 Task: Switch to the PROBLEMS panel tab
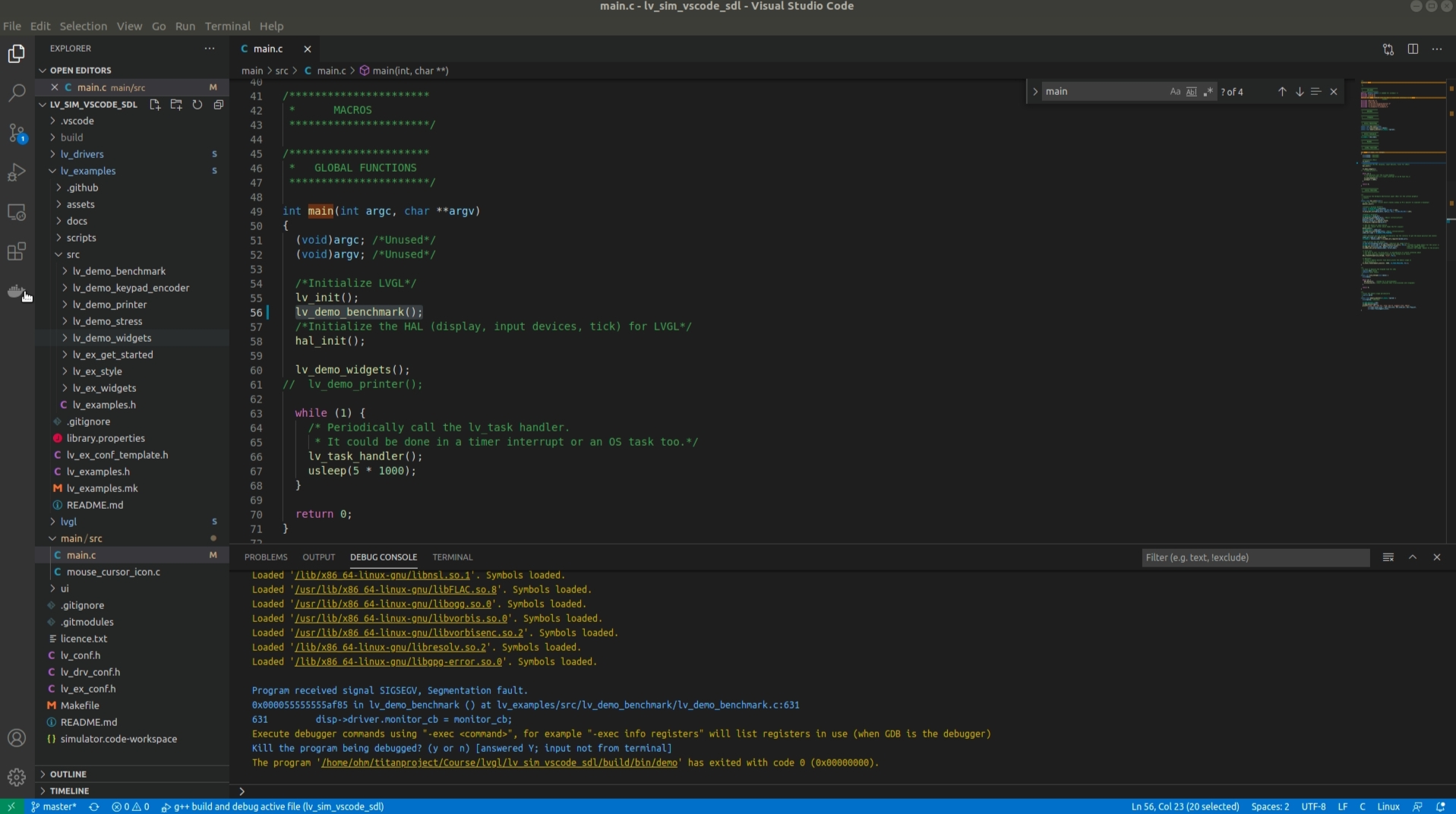coord(266,557)
